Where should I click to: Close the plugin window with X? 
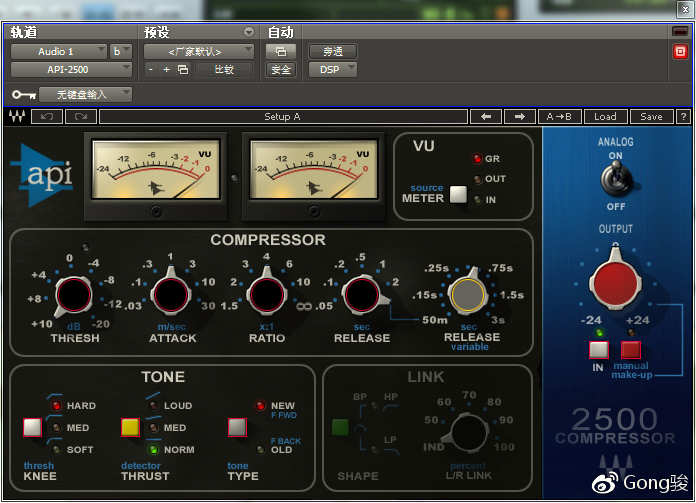point(685,9)
